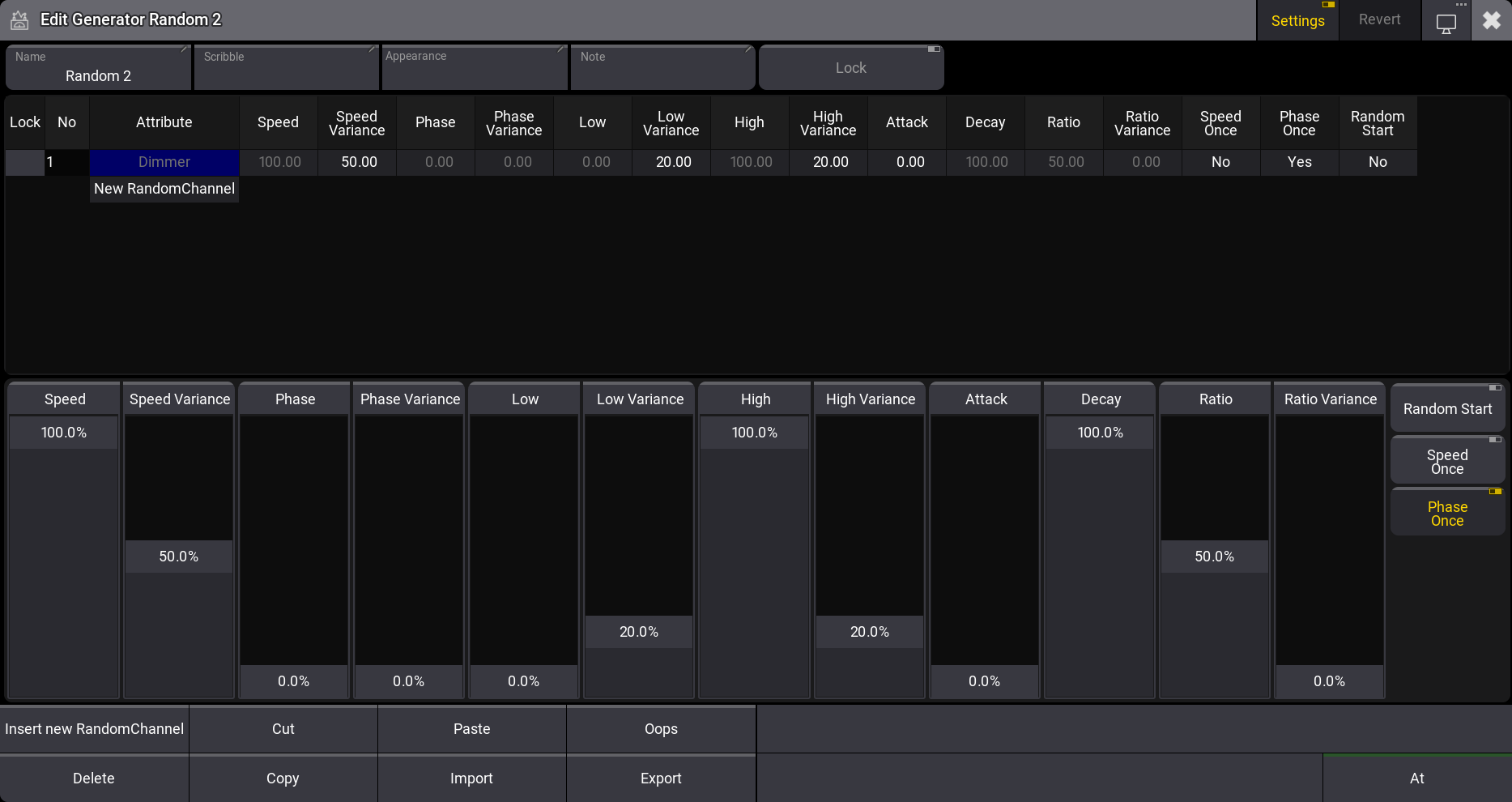The width and height of the screenshot is (1512, 802).
Task: Click the Speed Once cell showing No
Action: pos(1220,162)
